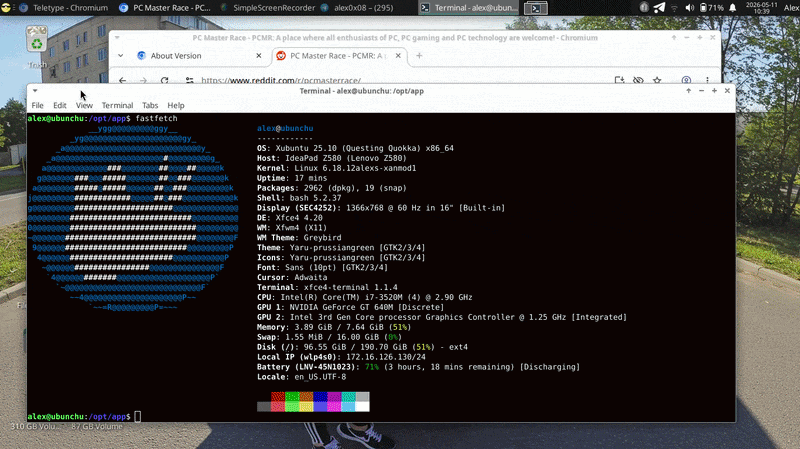Switch to PC Master Race taskbar button

click(164, 8)
